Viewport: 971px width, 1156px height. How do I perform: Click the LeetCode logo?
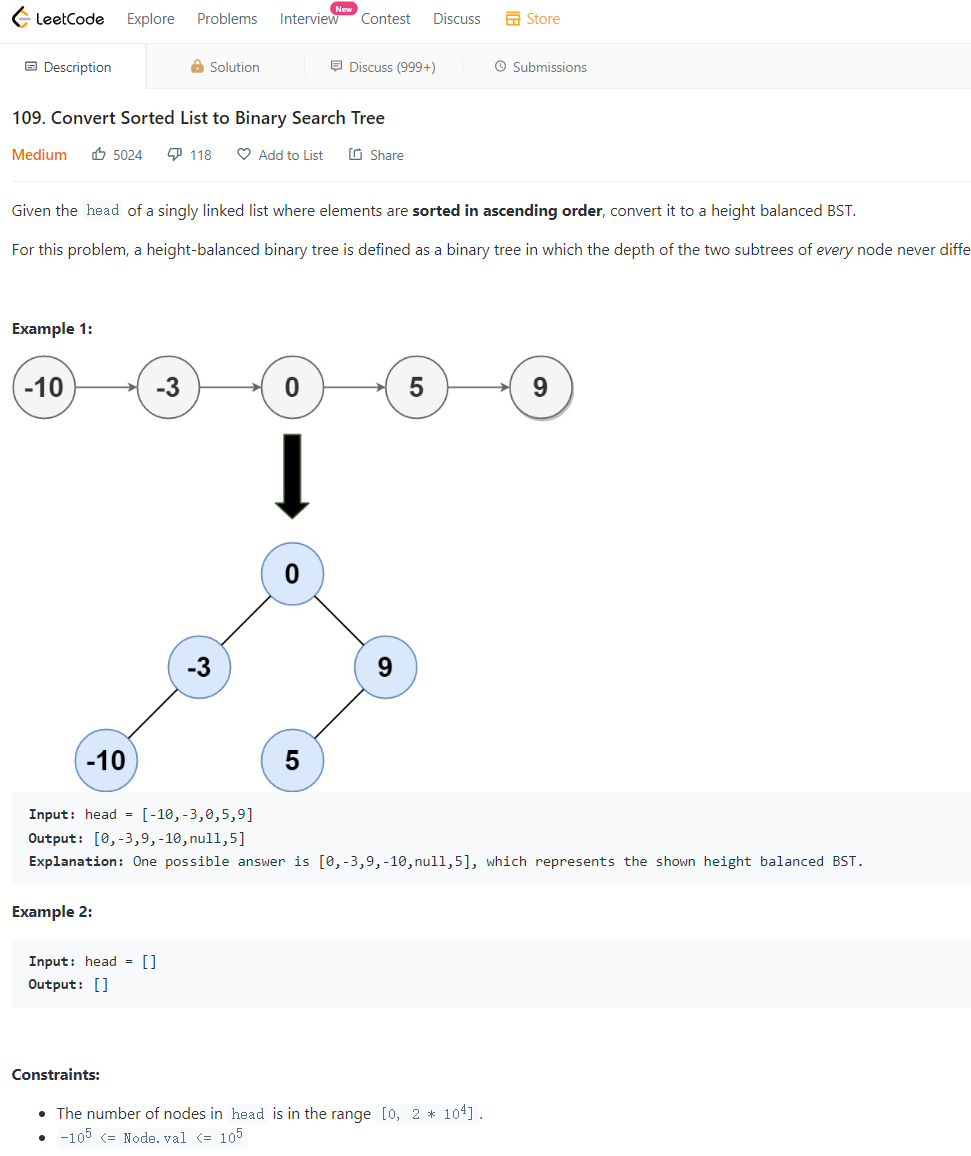pos(57,18)
